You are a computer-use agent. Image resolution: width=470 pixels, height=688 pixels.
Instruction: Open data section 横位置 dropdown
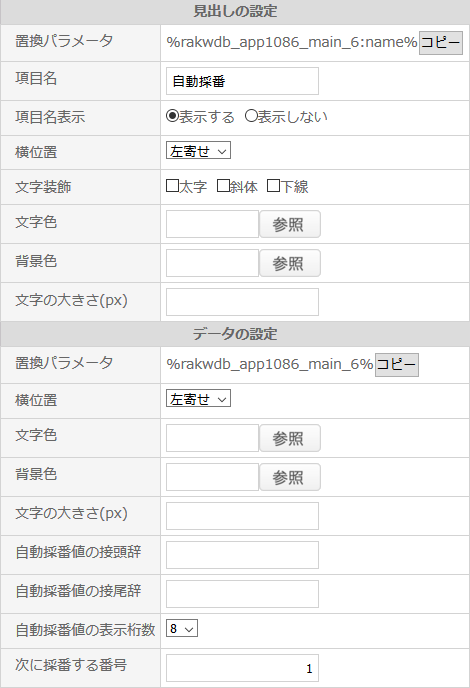(198, 398)
